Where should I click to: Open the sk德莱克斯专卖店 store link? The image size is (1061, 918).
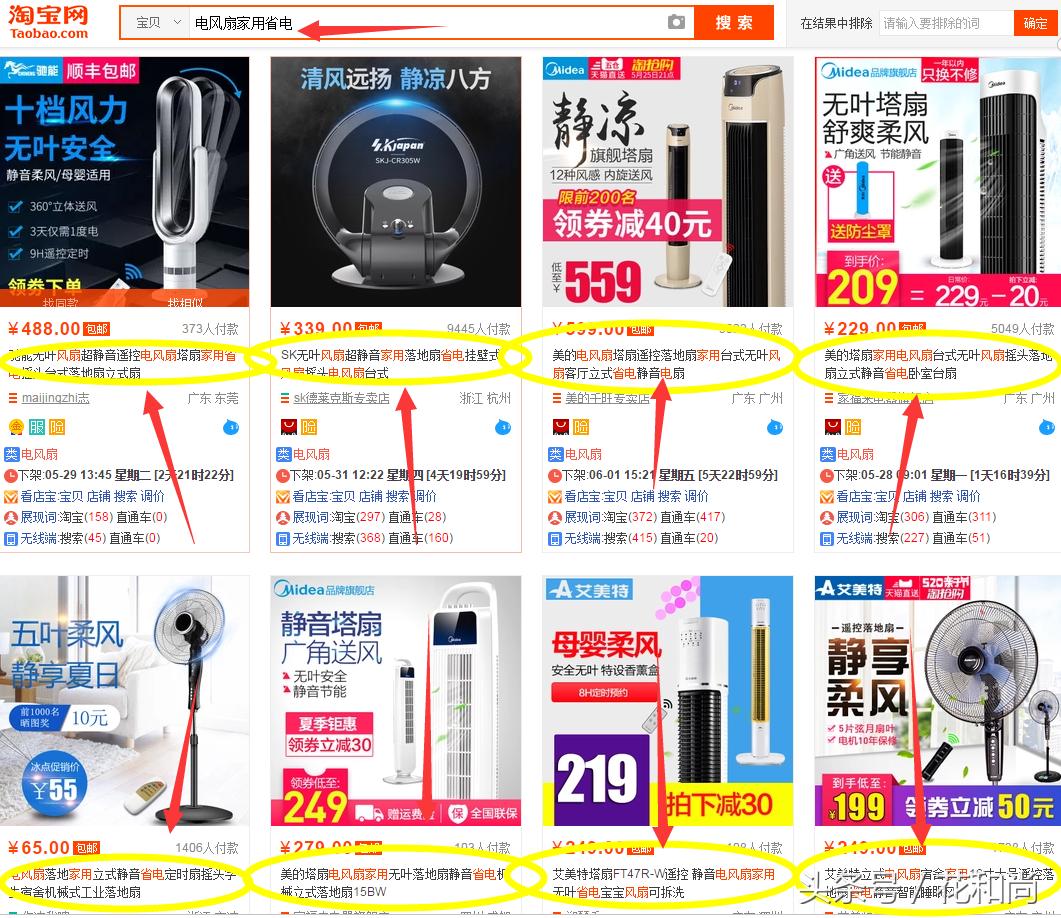(x=342, y=398)
